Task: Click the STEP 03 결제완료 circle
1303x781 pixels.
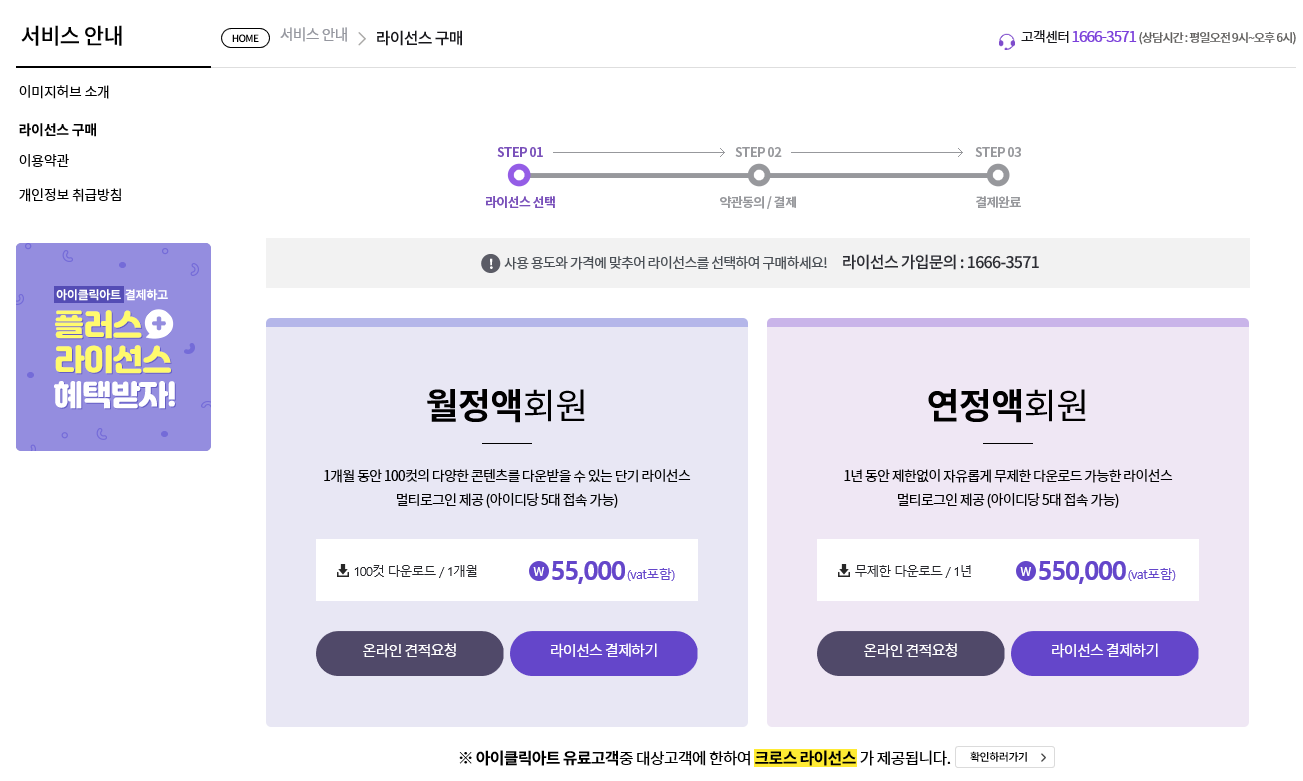Action: (997, 175)
